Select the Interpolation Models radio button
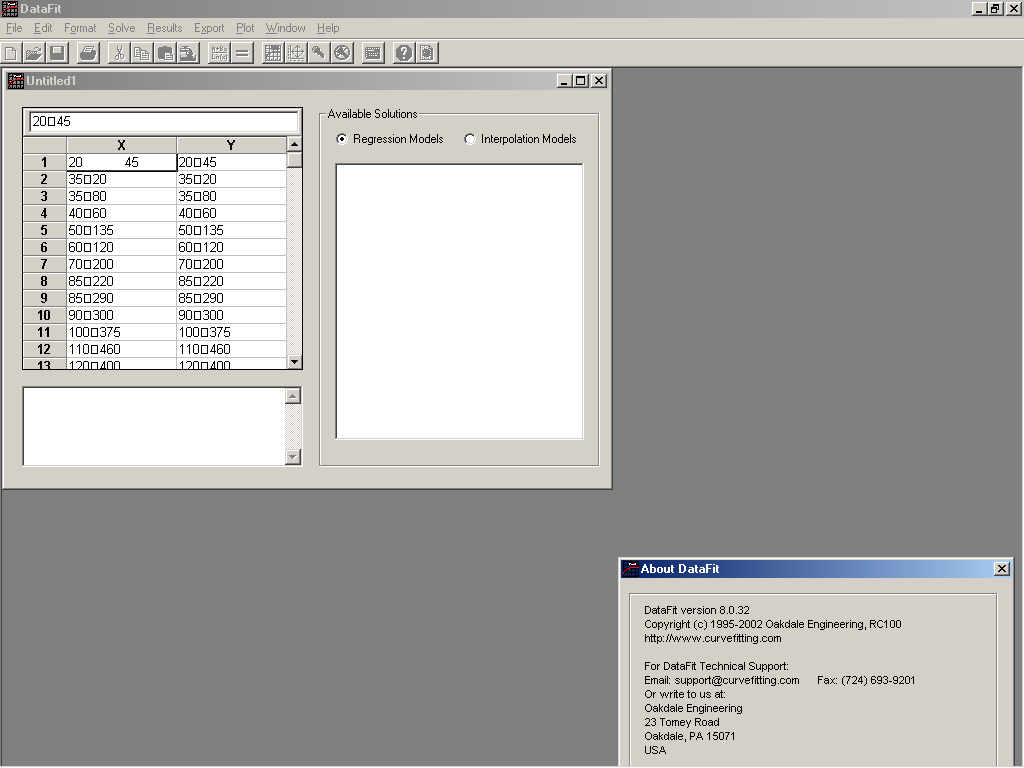This screenshot has width=1024, height=768. pos(470,138)
